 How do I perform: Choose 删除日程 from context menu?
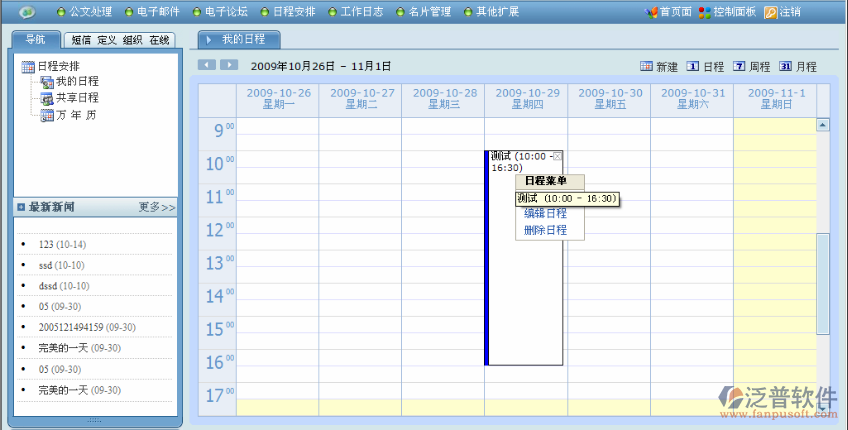point(545,230)
